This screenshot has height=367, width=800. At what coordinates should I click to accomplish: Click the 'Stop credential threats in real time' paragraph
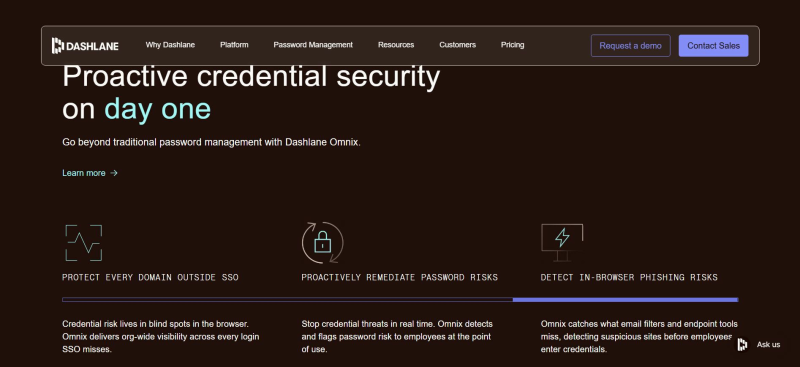(397, 336)
